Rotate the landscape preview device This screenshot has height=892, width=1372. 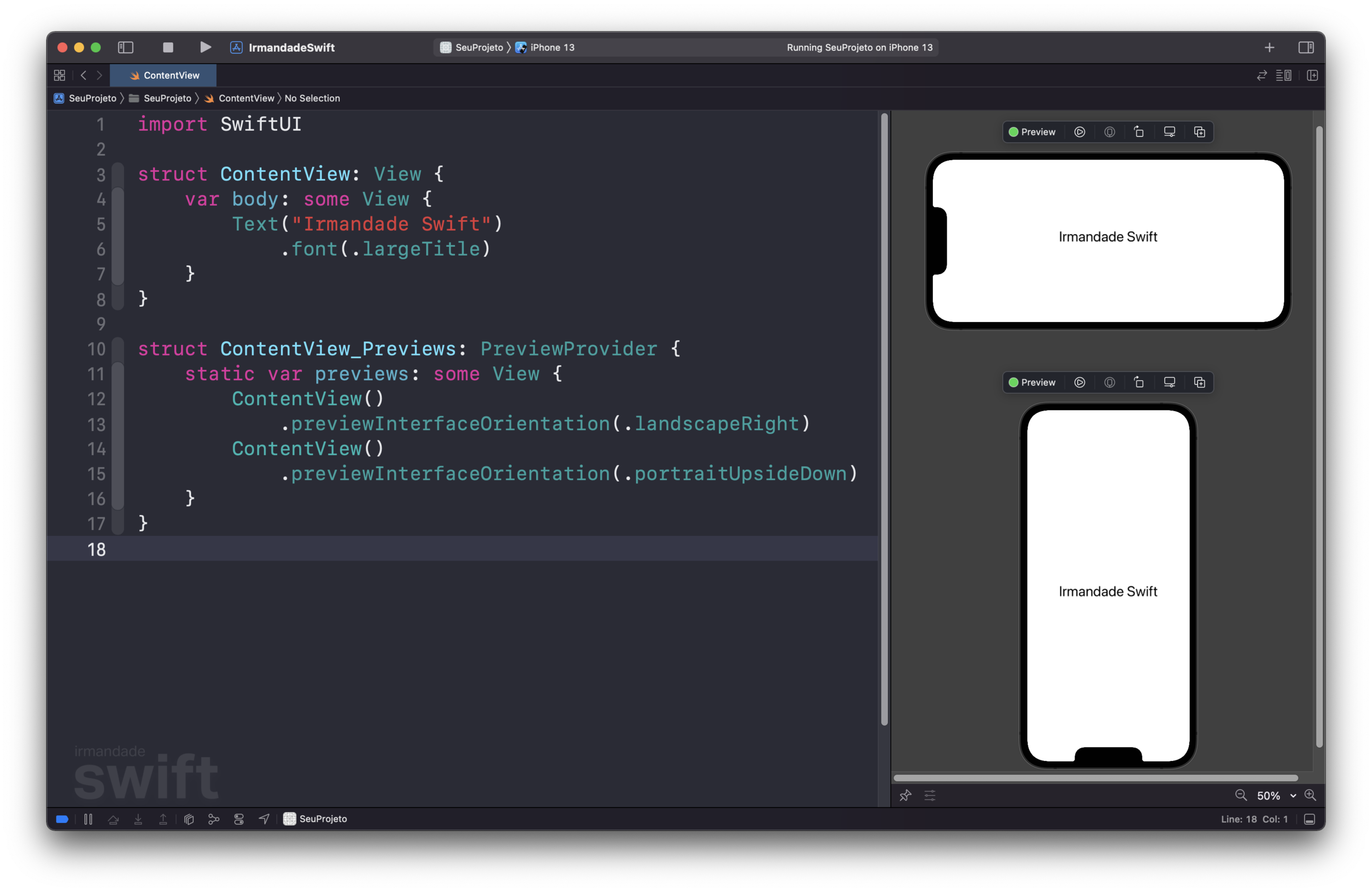click(x=1139, y=132)
